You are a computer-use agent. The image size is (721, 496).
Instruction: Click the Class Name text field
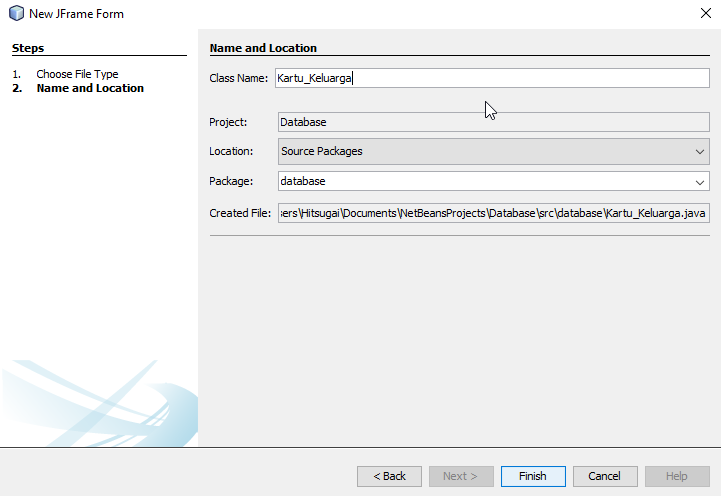(492, 78)
